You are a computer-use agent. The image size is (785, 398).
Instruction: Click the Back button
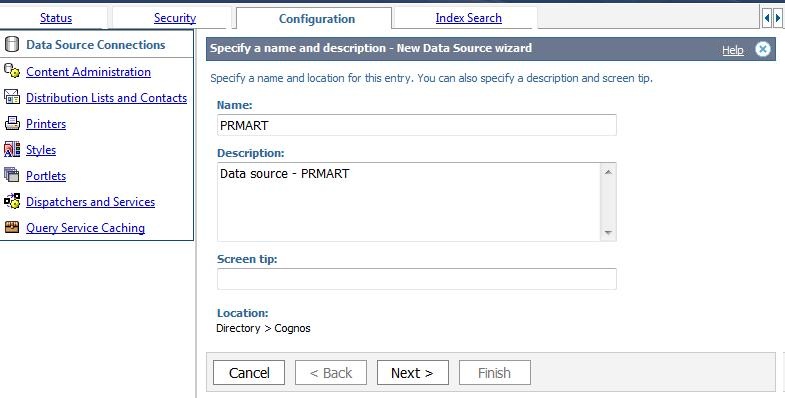[x=331, y=373]
